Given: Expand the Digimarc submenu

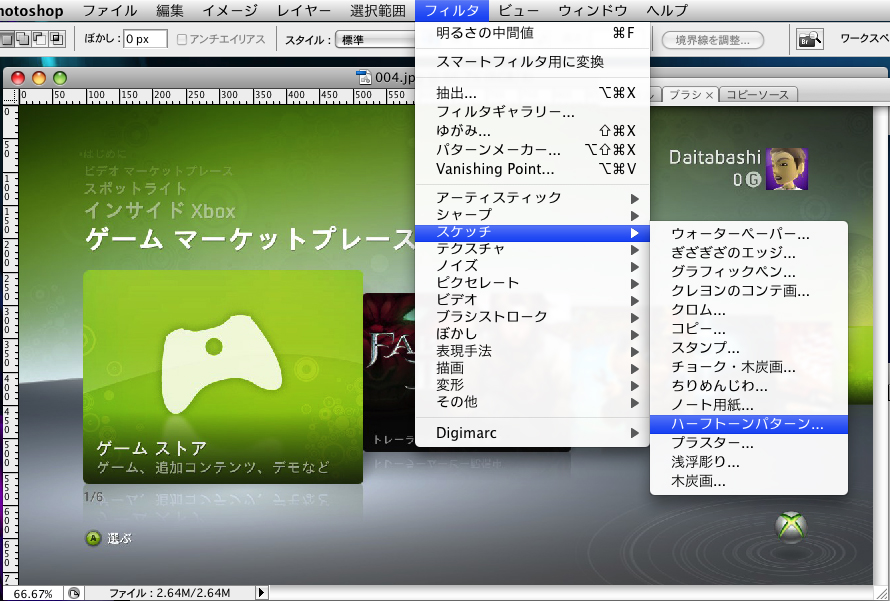Looking at the screenshot, I should pyautogui.click(x=532, y=433).
